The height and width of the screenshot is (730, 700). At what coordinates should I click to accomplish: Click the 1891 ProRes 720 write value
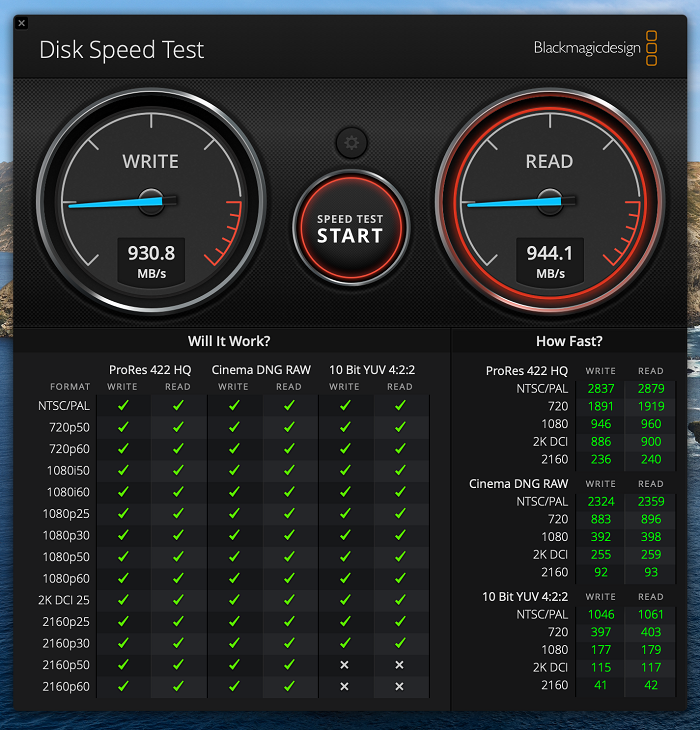601,406
